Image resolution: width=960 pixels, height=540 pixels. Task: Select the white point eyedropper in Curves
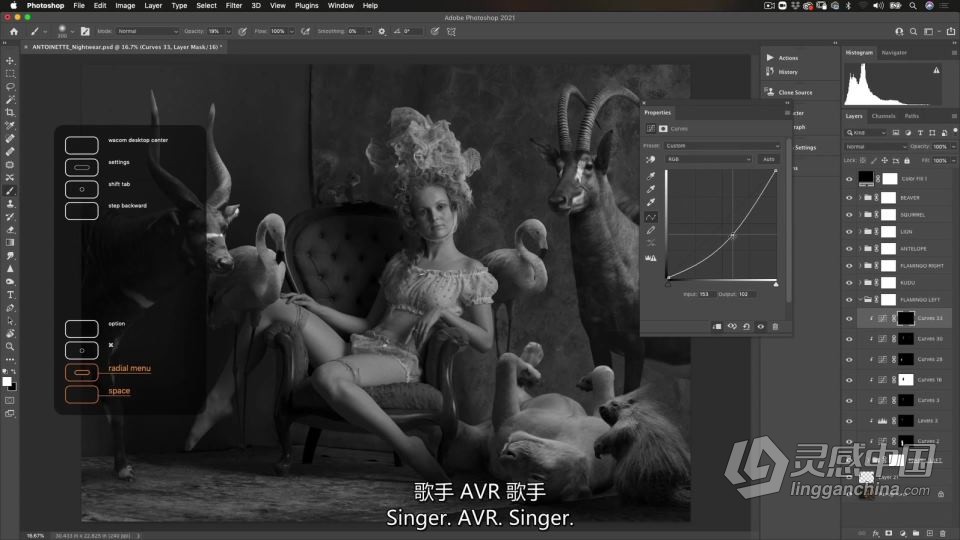tap(651, 202)
